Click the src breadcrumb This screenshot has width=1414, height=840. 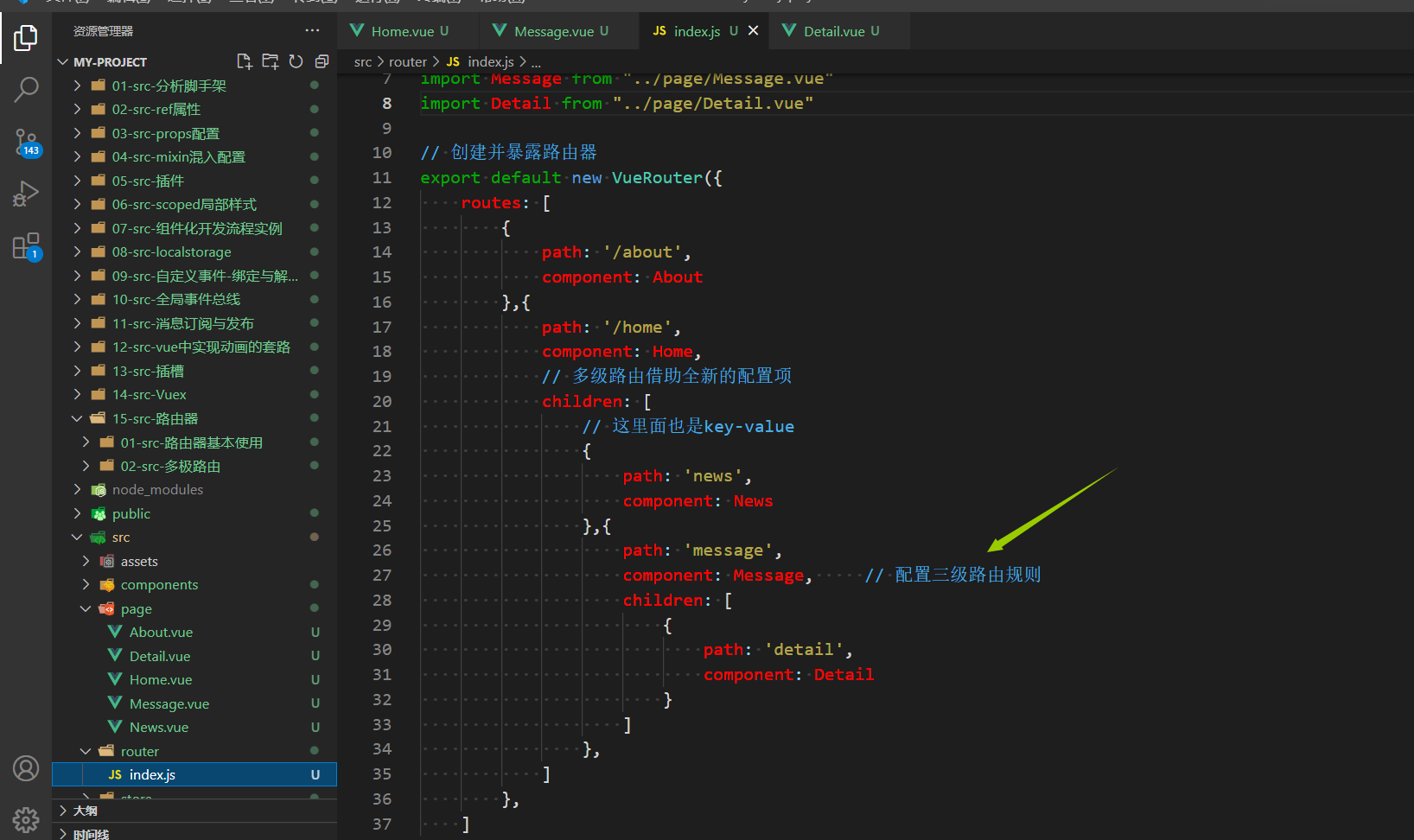click(363, 61)
